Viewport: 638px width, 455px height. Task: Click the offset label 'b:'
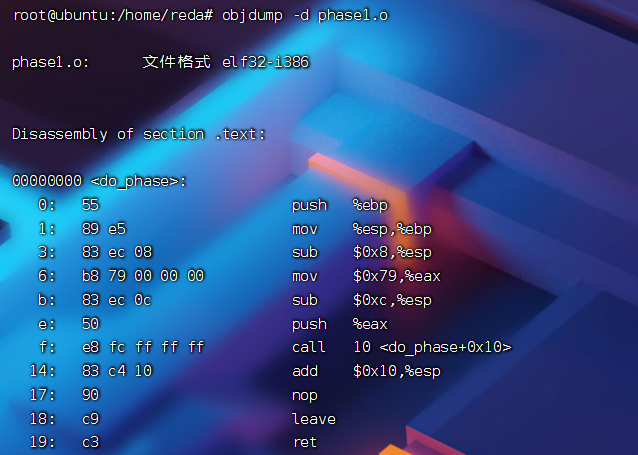click(47, 300)
